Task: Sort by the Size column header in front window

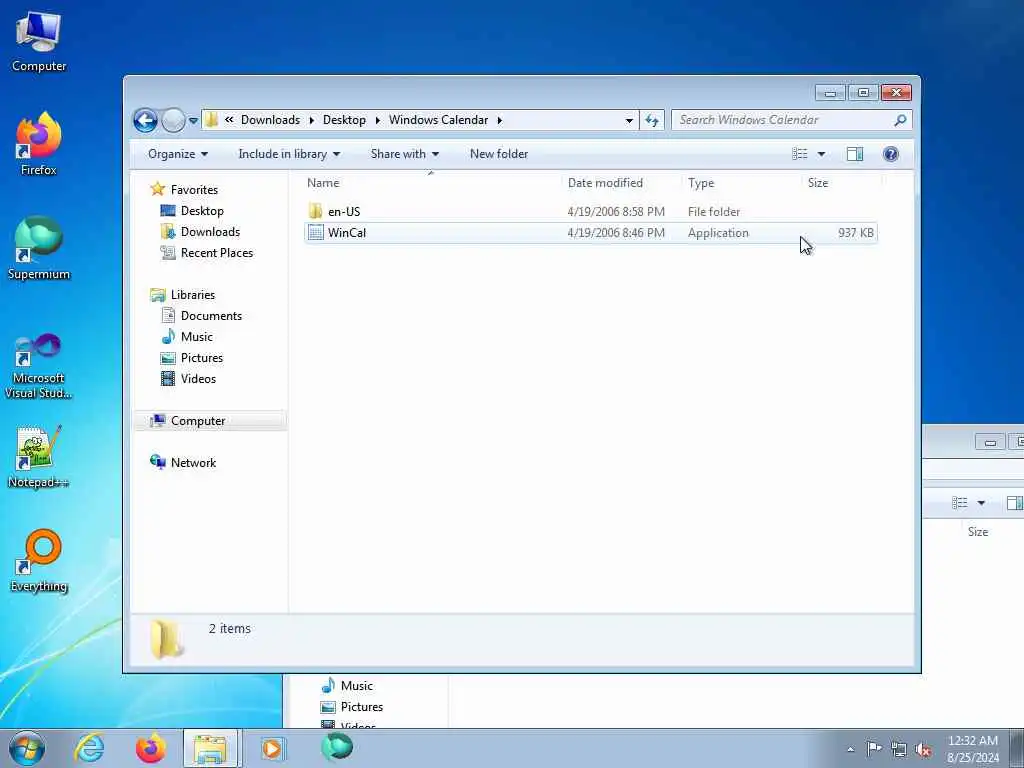Action: [x=841, y=183]
